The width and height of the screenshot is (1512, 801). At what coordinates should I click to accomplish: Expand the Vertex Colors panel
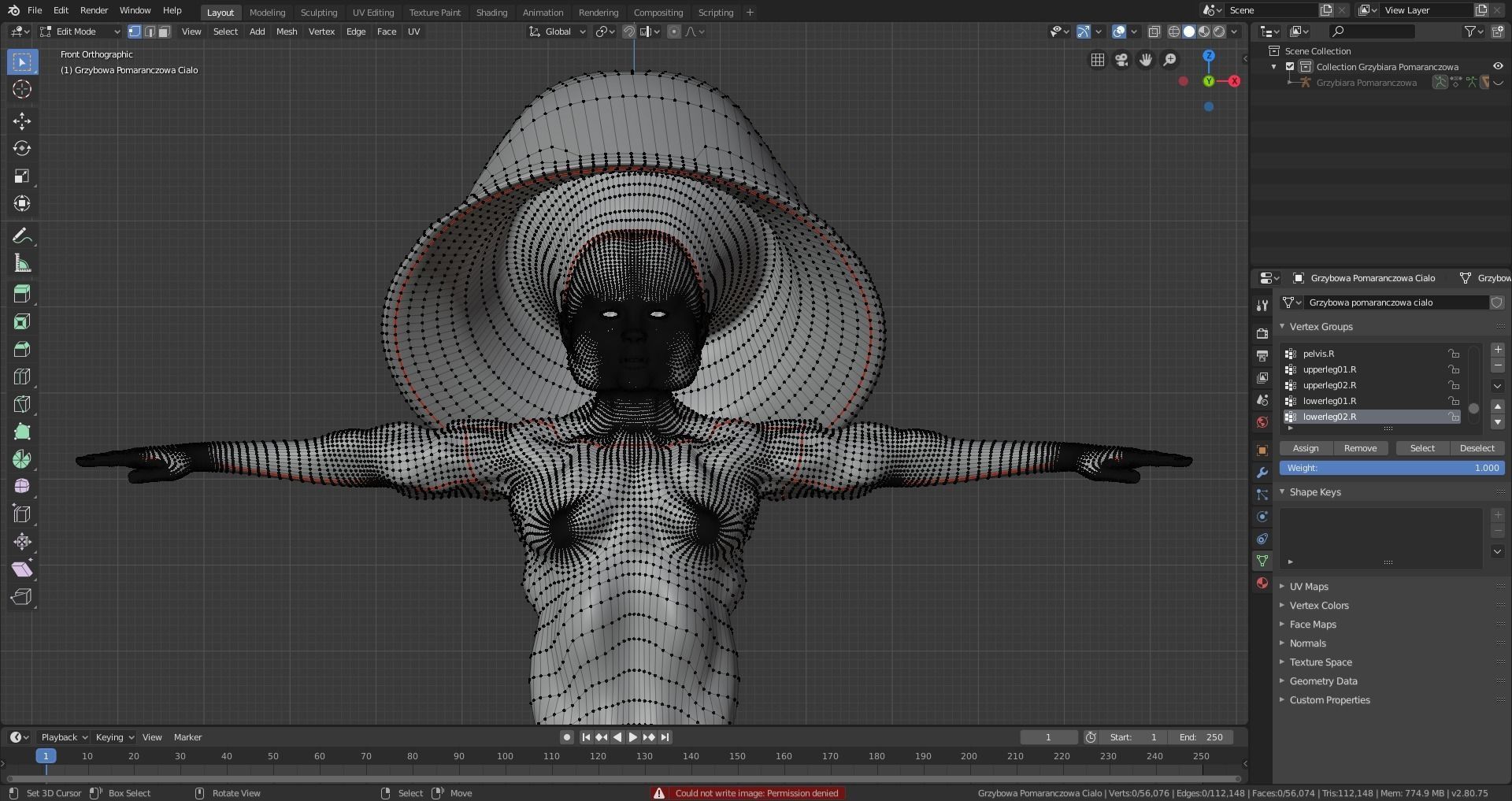coord(1282,605)
